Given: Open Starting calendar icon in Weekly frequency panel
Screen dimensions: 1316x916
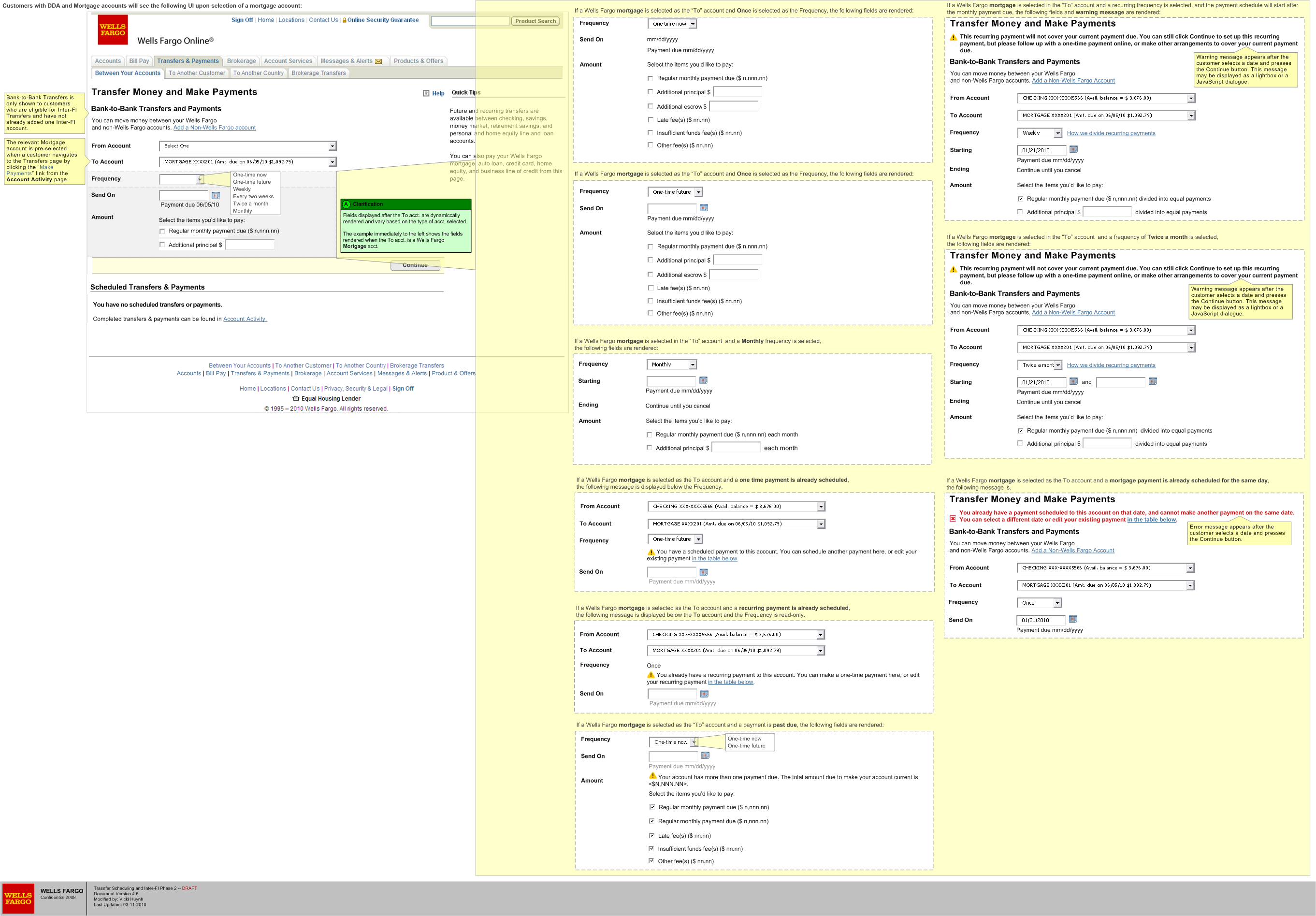Looking at the screenshot, I should point(1073,149).
